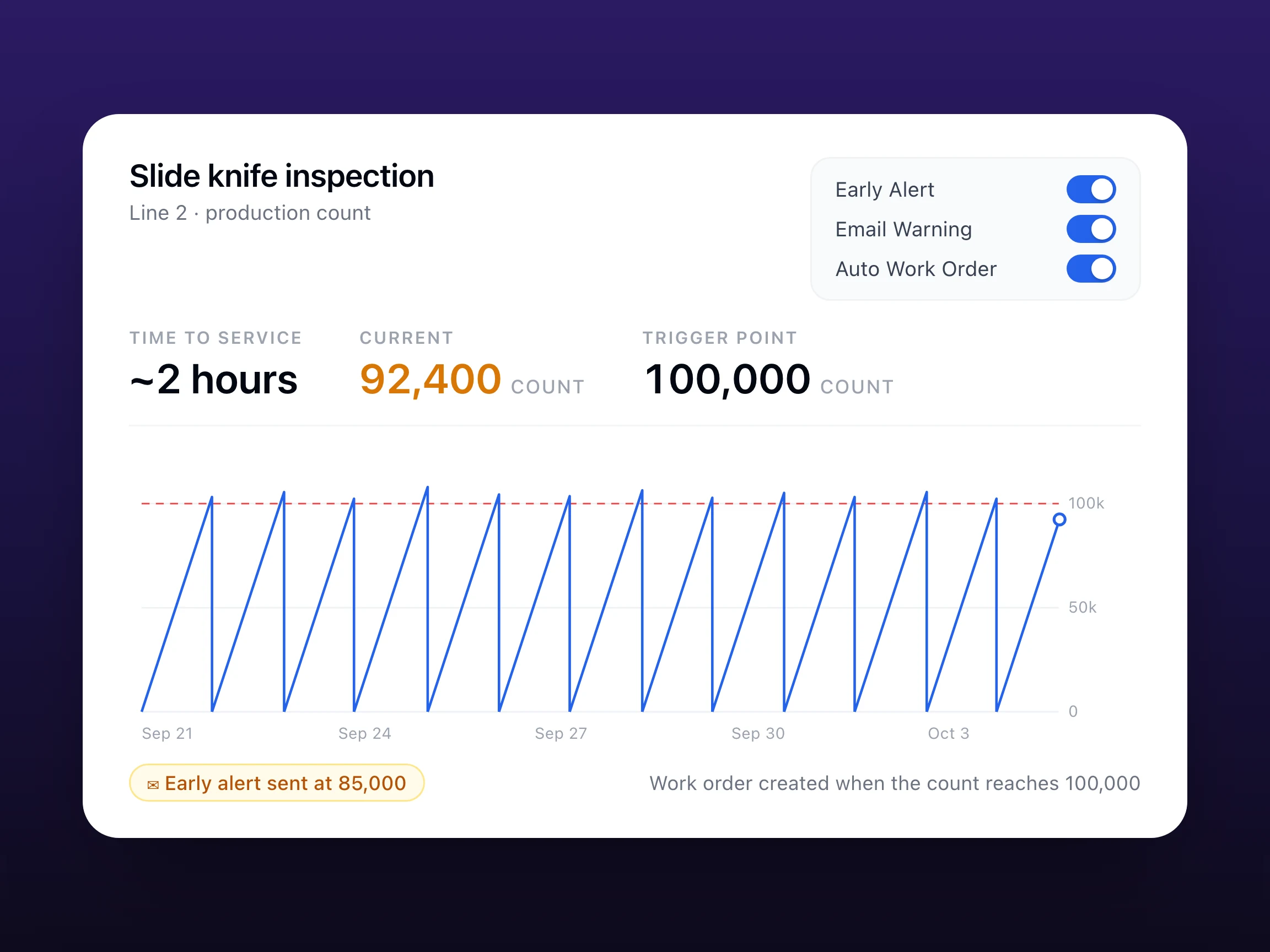
Task: Click the 100k axis label
Action: [x=1086, y=503]
